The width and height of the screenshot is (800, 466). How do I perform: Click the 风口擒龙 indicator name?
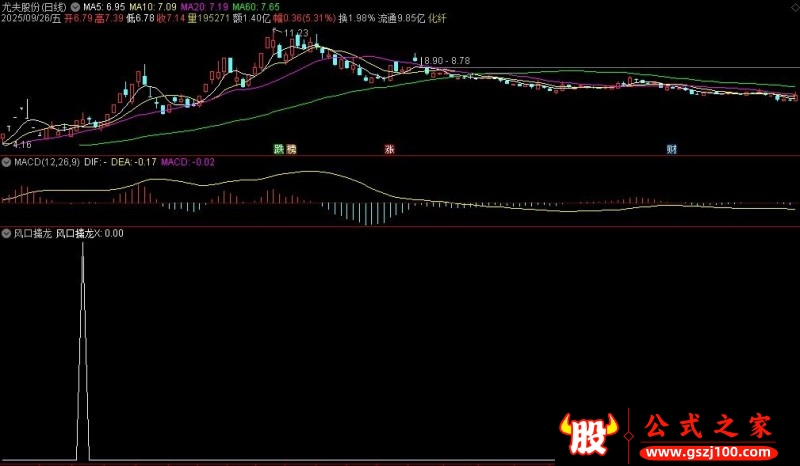[32, 233]
